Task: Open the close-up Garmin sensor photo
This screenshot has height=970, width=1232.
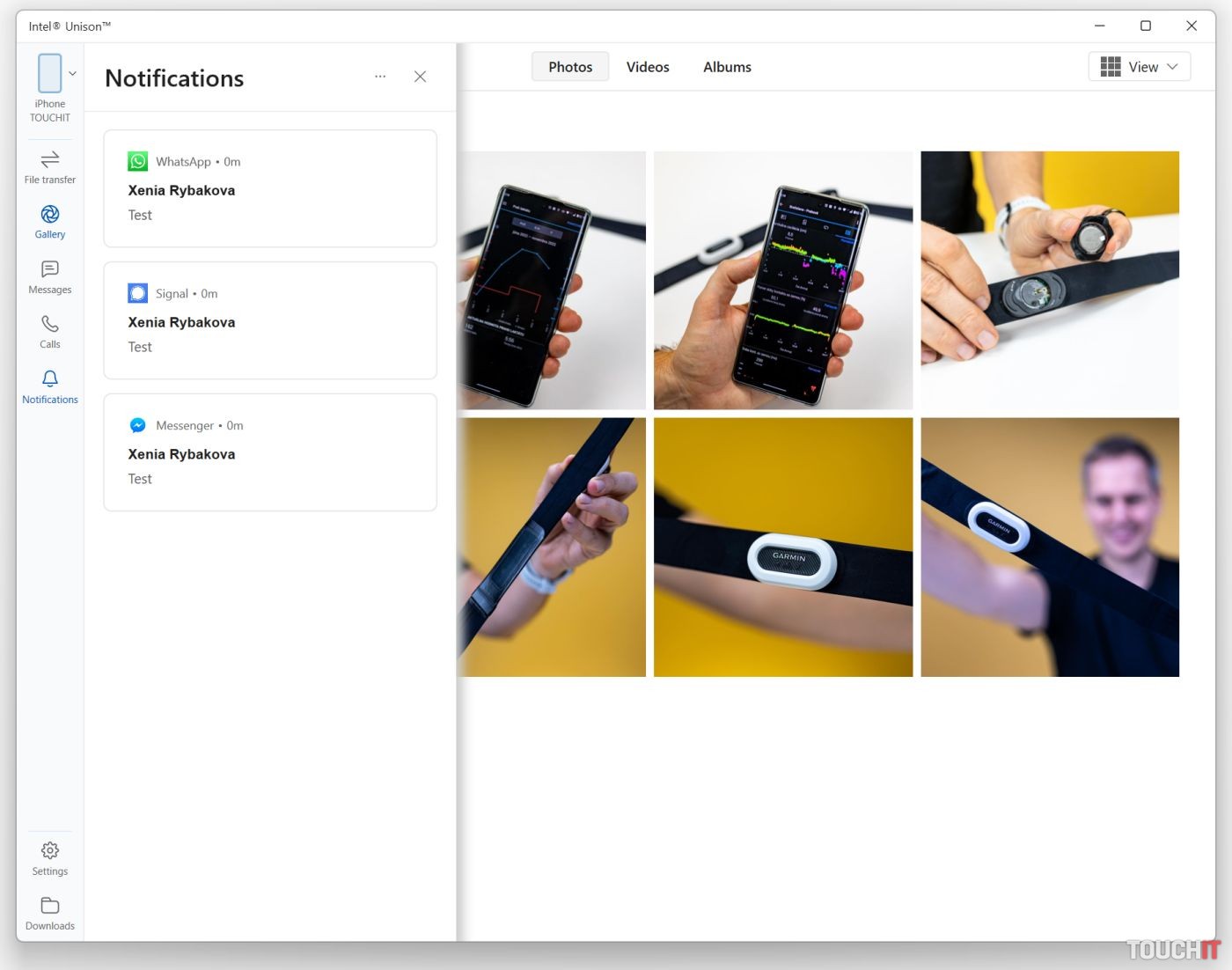Action: (x=783, y=547)
